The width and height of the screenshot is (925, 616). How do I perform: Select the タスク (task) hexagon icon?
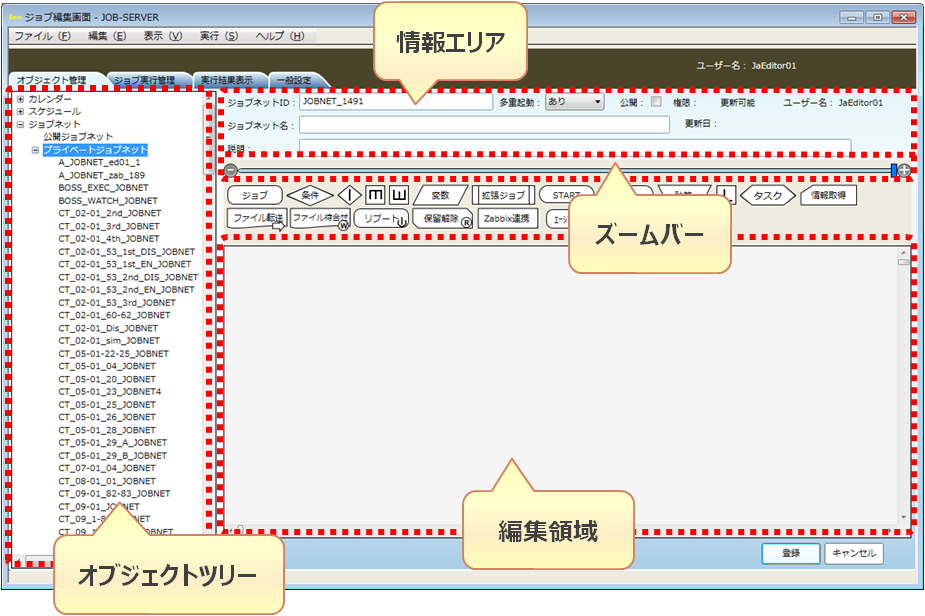pyautogui.click(x=768, y=196)
